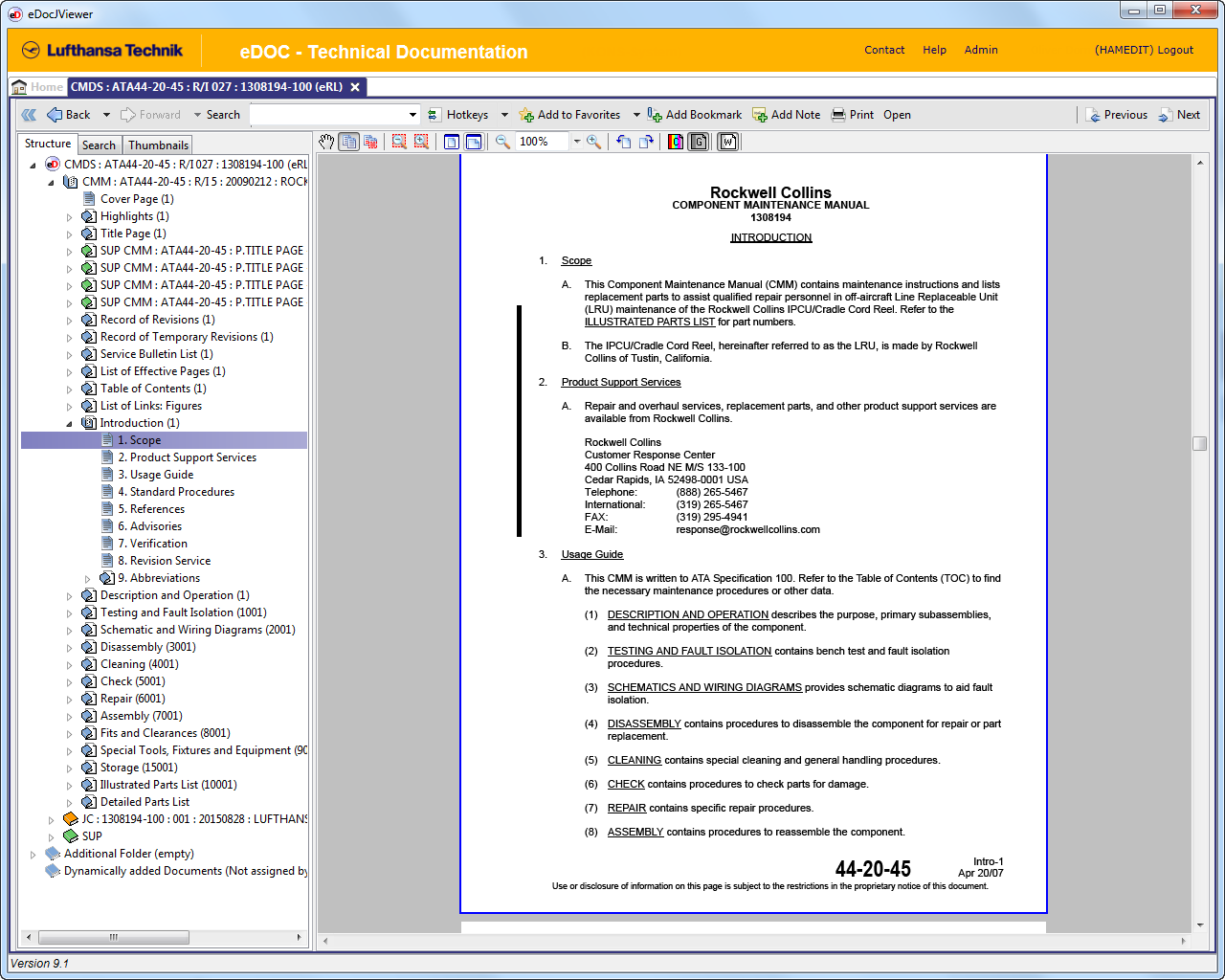This screenshot has height=980, width=1225.
Task: Click the Home icon
Action: click(x=19, y=87)
